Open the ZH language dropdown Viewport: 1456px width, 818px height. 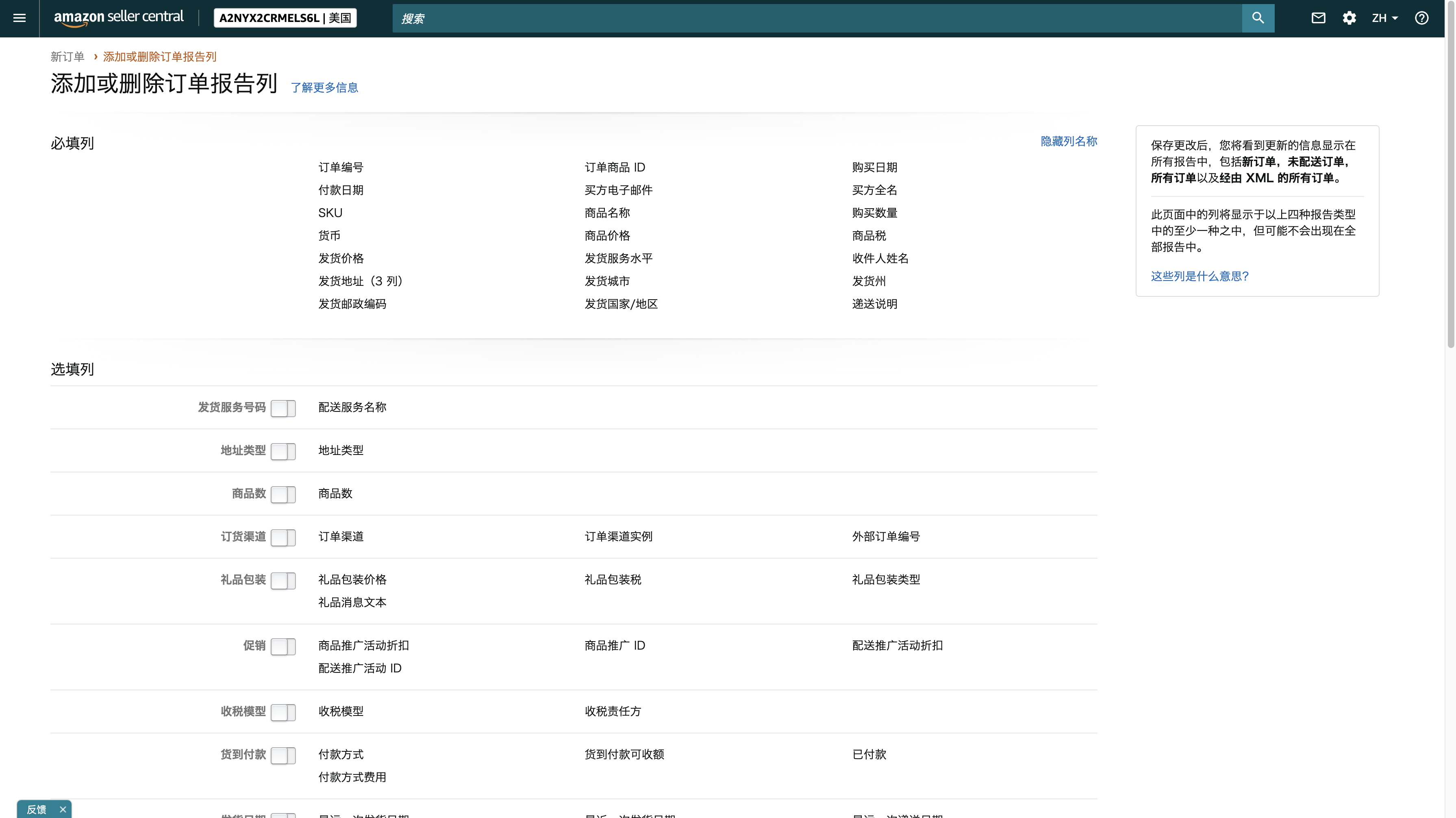pos(1384,18)
